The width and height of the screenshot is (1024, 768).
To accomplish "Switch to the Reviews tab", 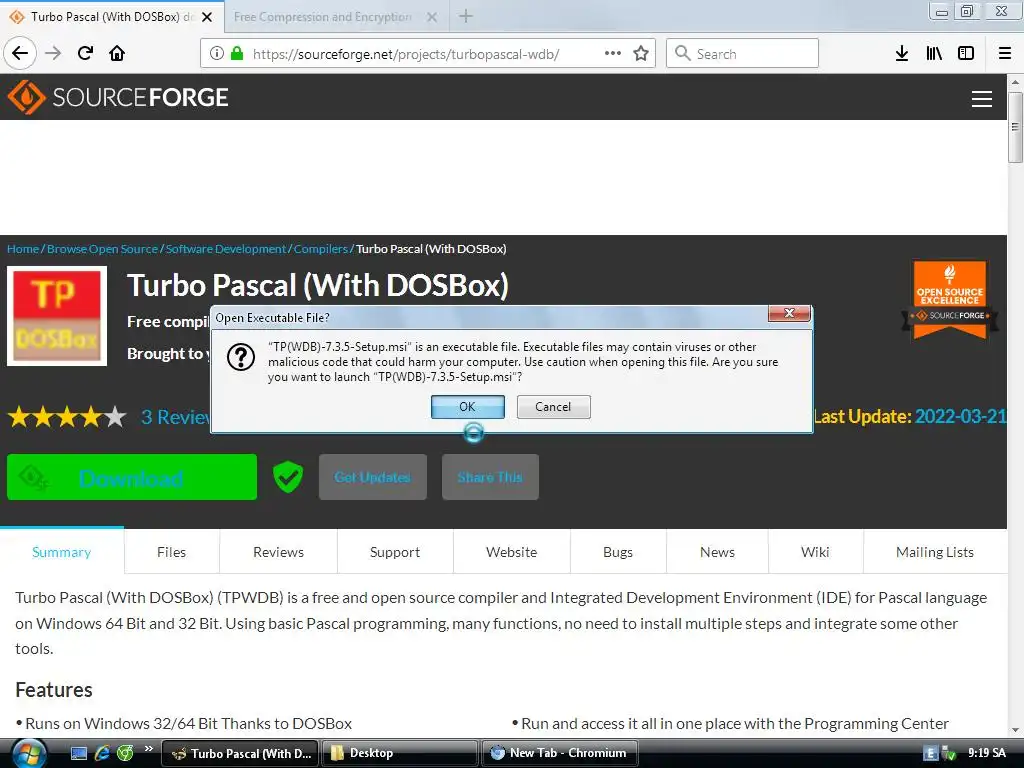I will (278, 552).
